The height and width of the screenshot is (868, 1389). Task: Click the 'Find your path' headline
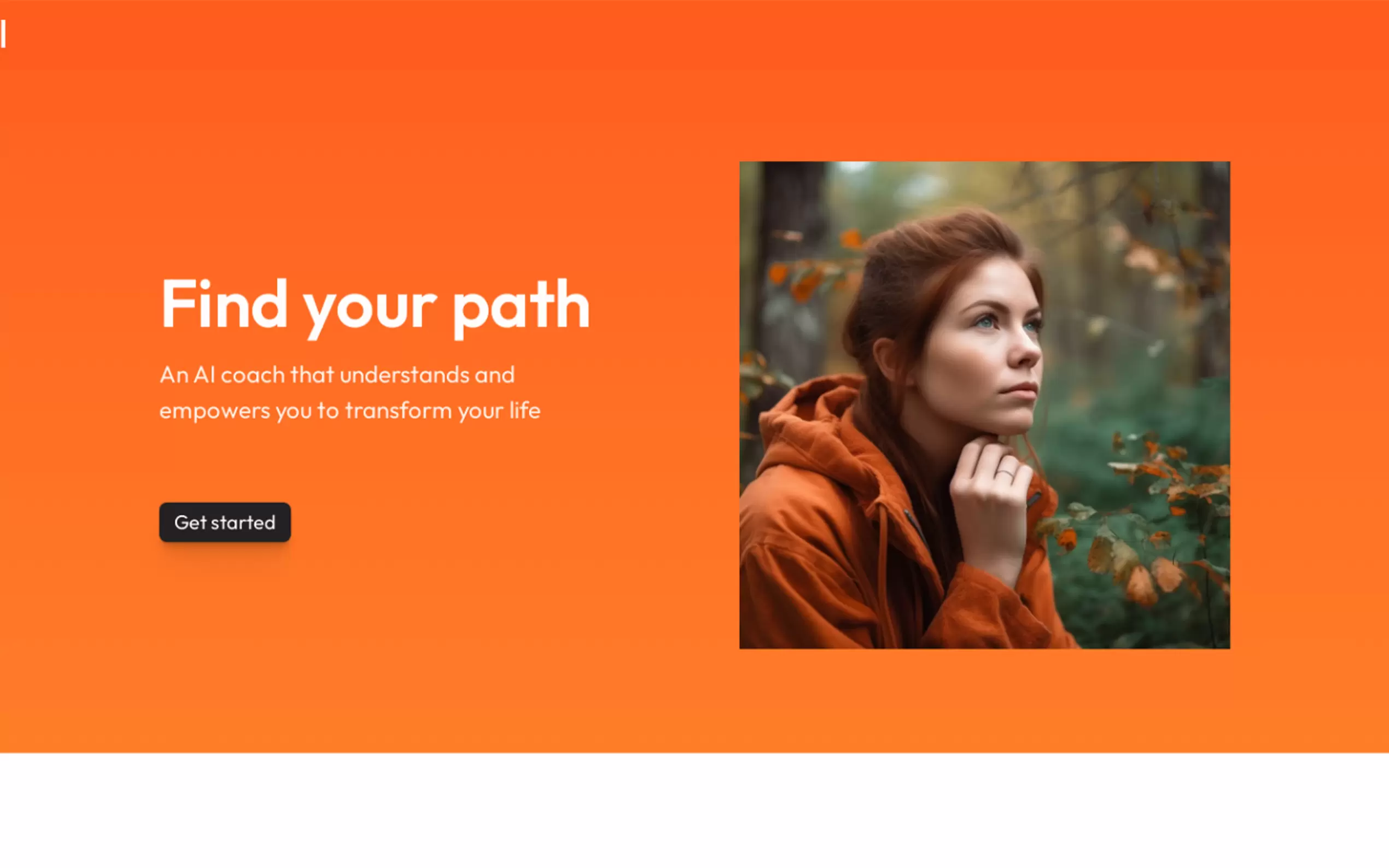[x=375, y=305]
